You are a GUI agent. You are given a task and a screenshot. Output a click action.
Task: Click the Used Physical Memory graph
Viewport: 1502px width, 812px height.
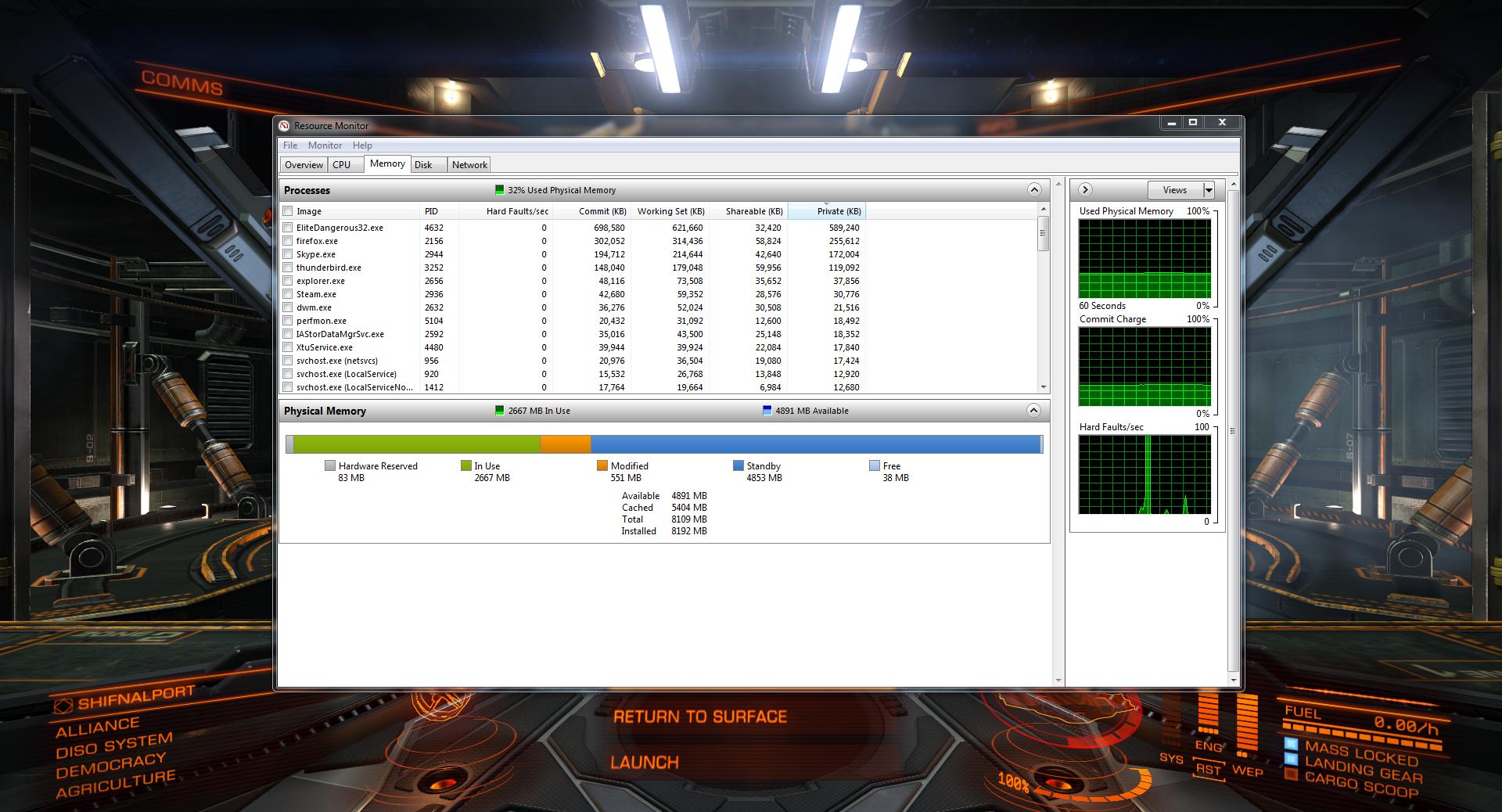click(1144, 258)
